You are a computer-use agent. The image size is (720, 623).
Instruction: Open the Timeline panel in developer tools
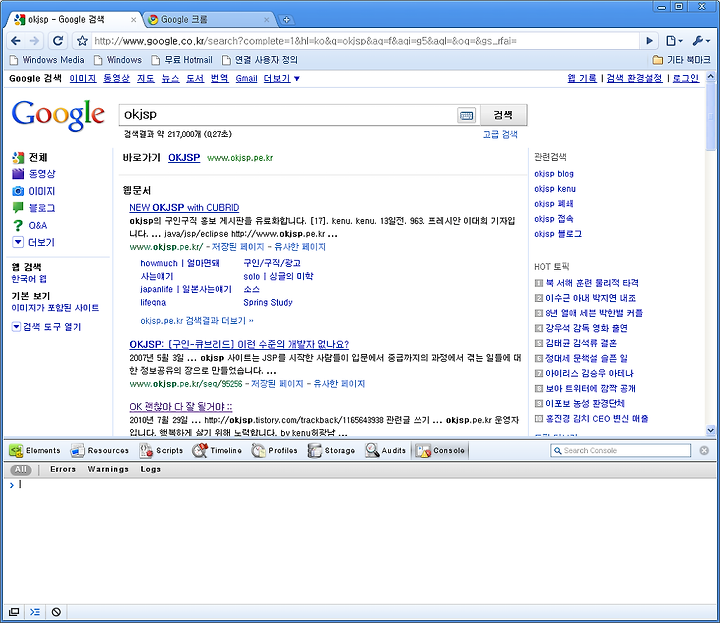(217, 451)
